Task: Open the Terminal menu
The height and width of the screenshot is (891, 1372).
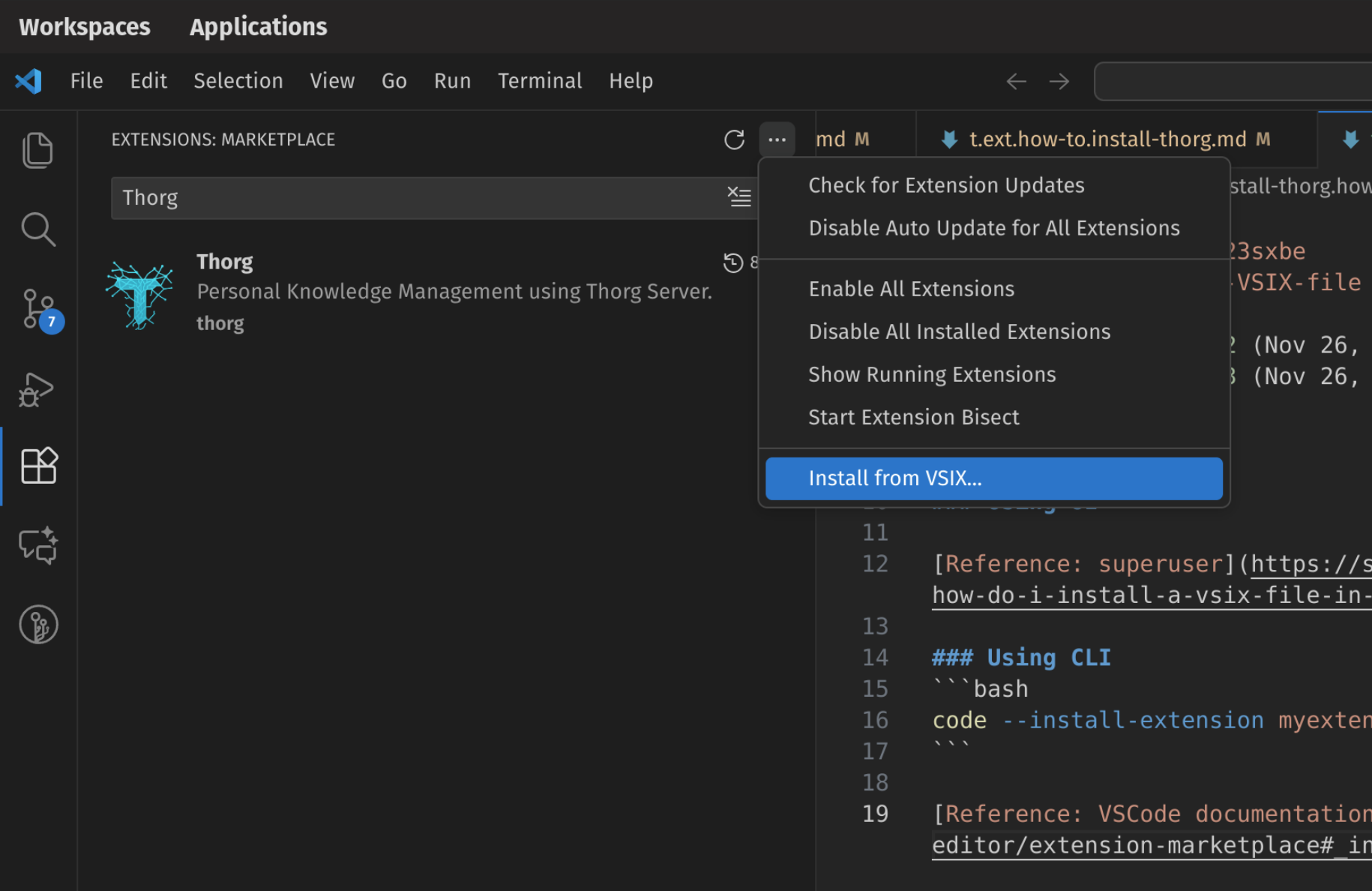Action: pyautogui.click(x=539, y=81)
